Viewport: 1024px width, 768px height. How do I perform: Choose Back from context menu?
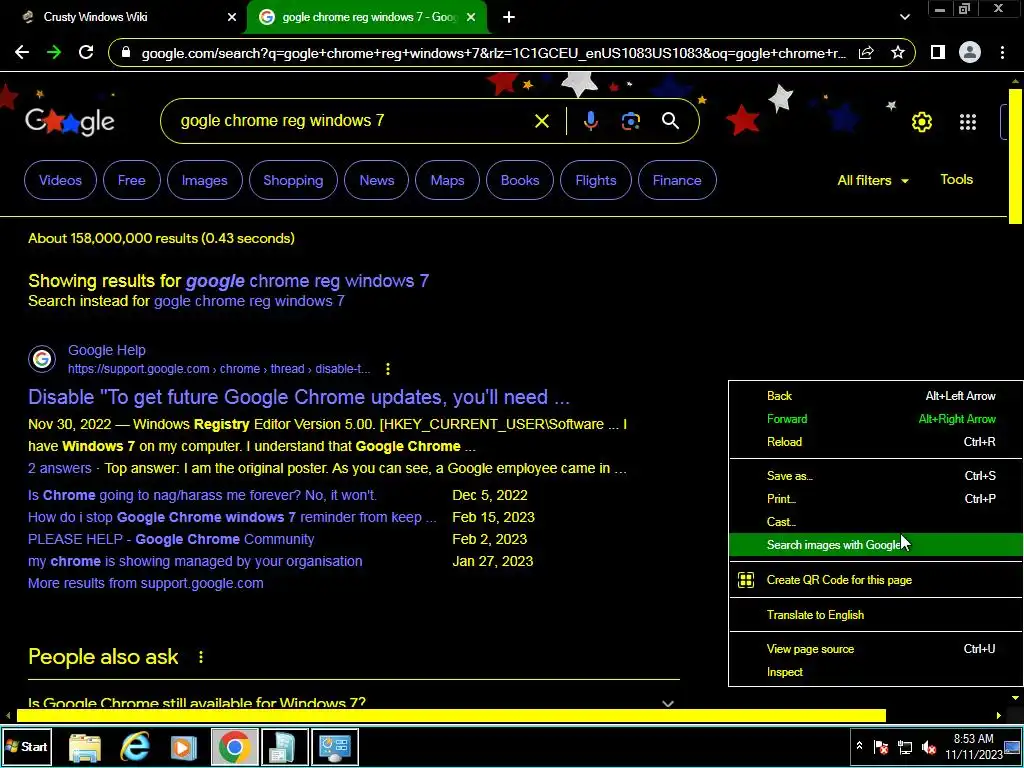(876, 396)
